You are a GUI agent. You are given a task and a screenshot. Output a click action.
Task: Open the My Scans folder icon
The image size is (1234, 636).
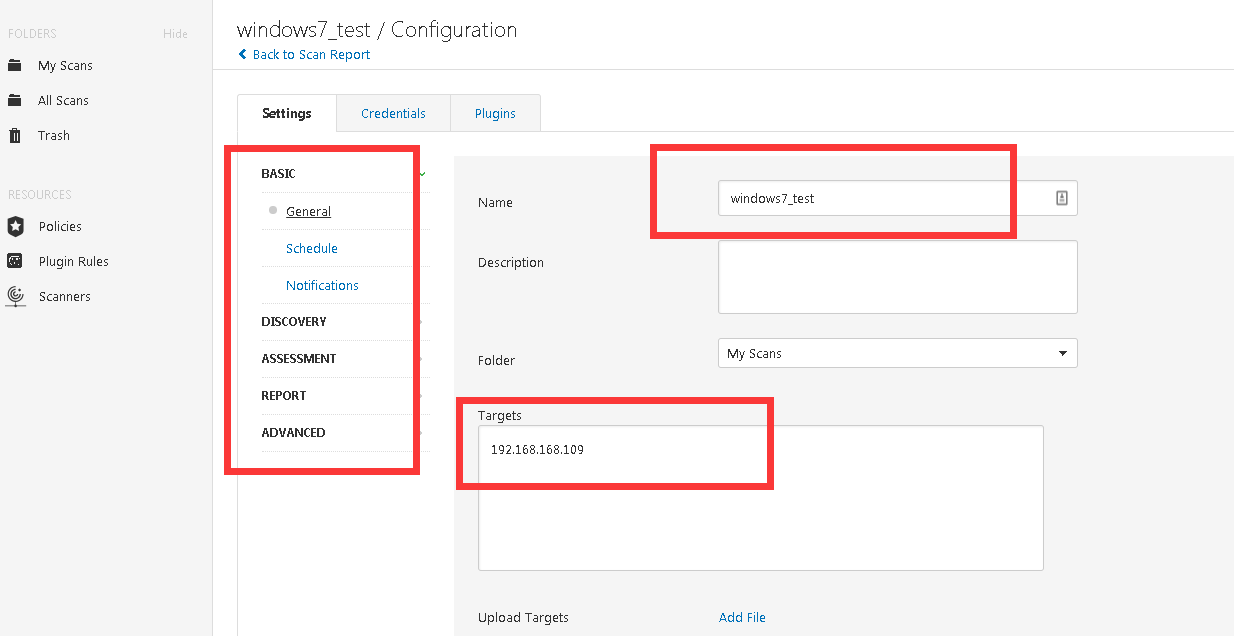(15, 66)
